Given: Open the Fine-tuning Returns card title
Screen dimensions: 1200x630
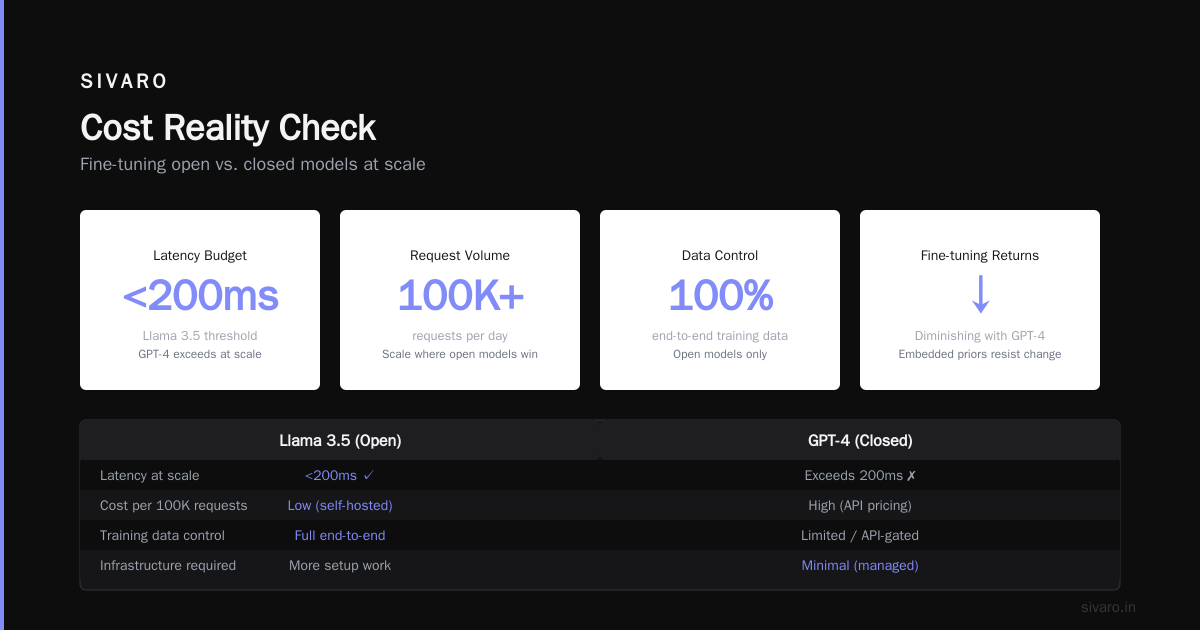Looking at the screenshot, I should tap(980, 255).
